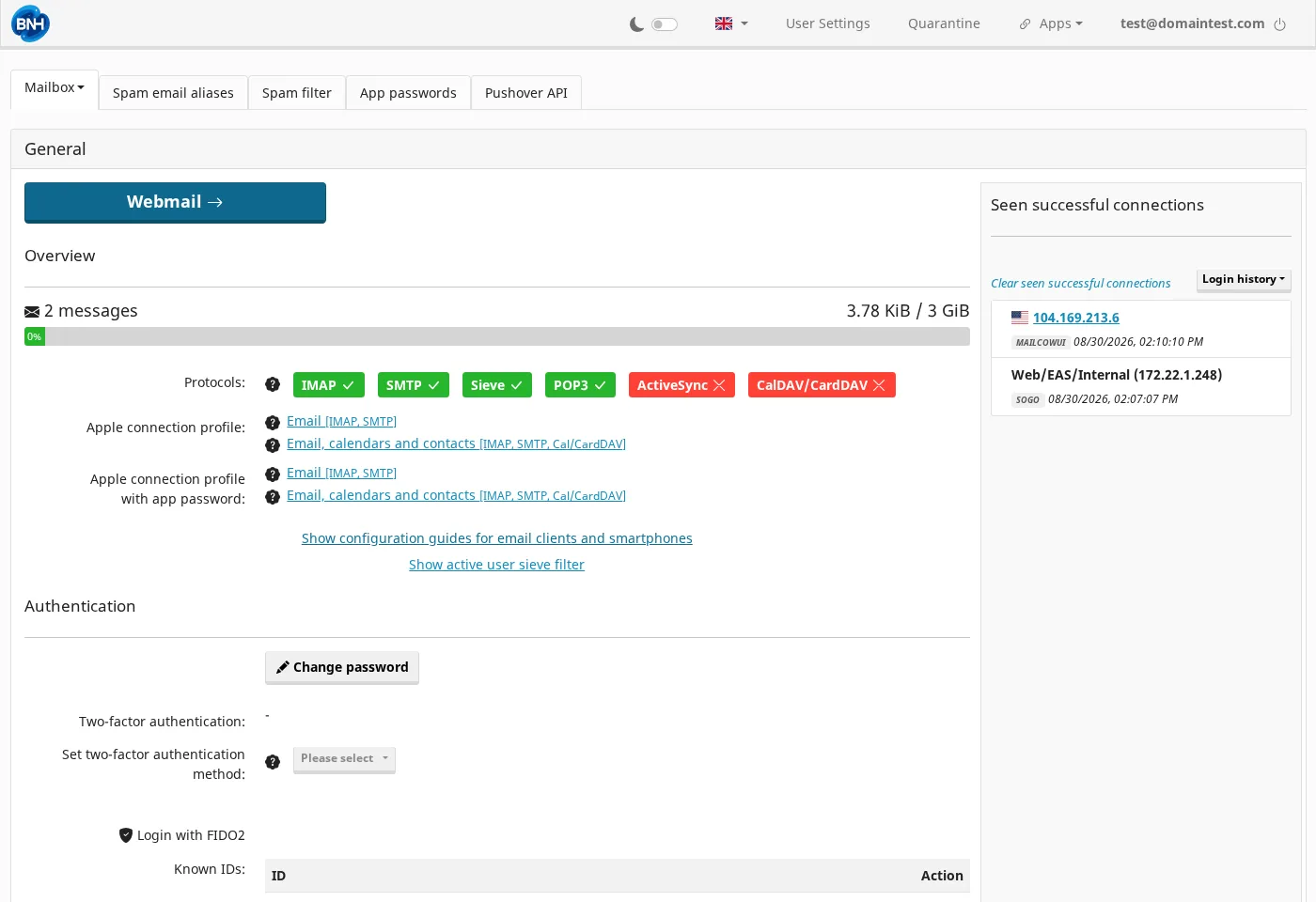This screenshot has height=902, width=1316.
Task: Click help icon next to first Email [IMAP, SMTP]
Action: pyautogui.click(x=273, y=423)
